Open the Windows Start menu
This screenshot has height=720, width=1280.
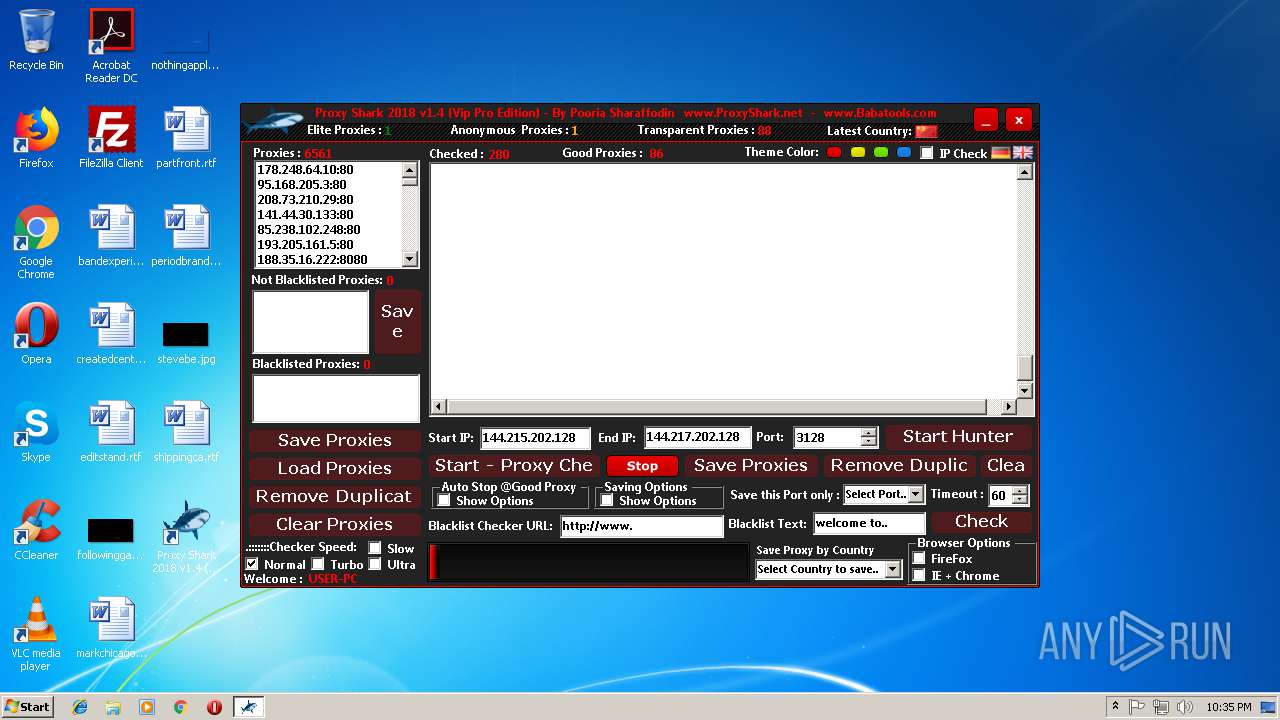(x=27, y=707)
